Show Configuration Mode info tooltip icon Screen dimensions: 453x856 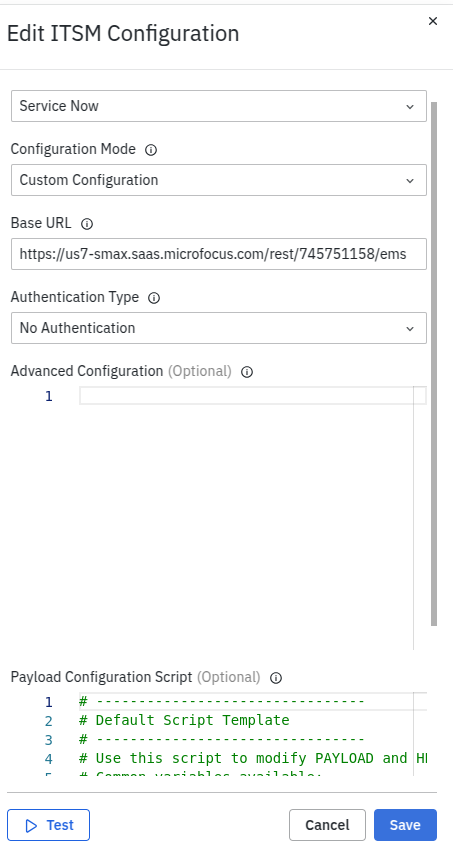151,150
